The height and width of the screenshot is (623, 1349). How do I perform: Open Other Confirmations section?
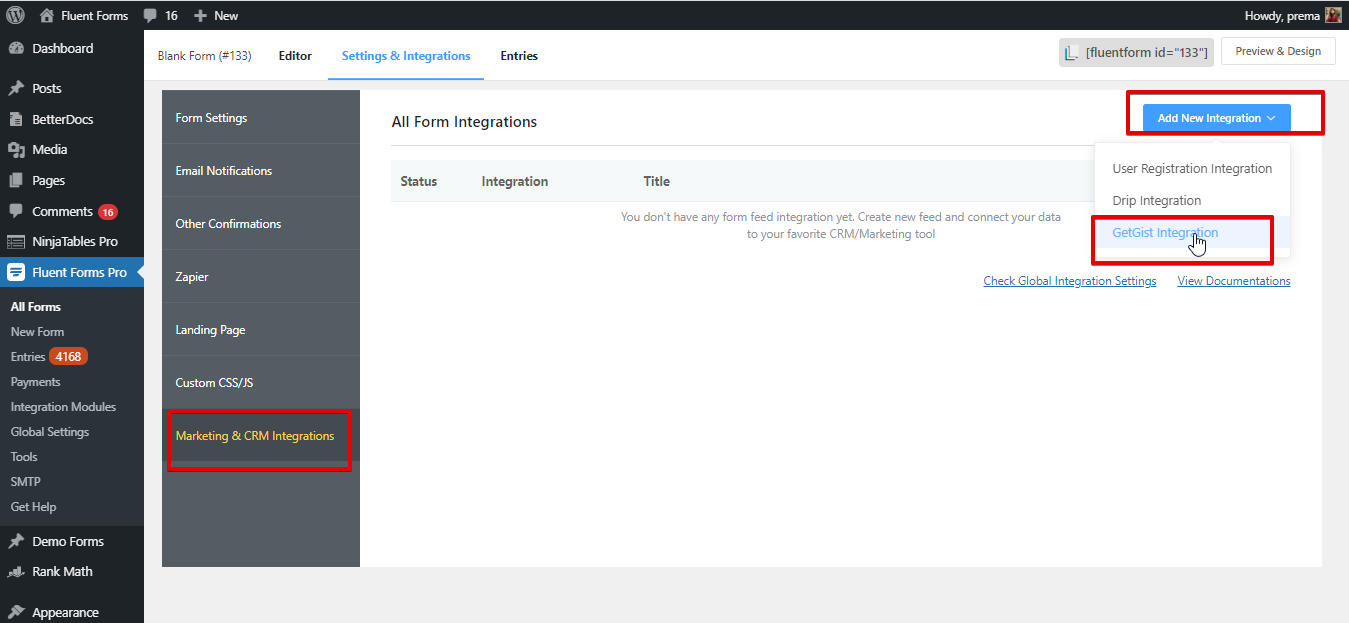261,224
